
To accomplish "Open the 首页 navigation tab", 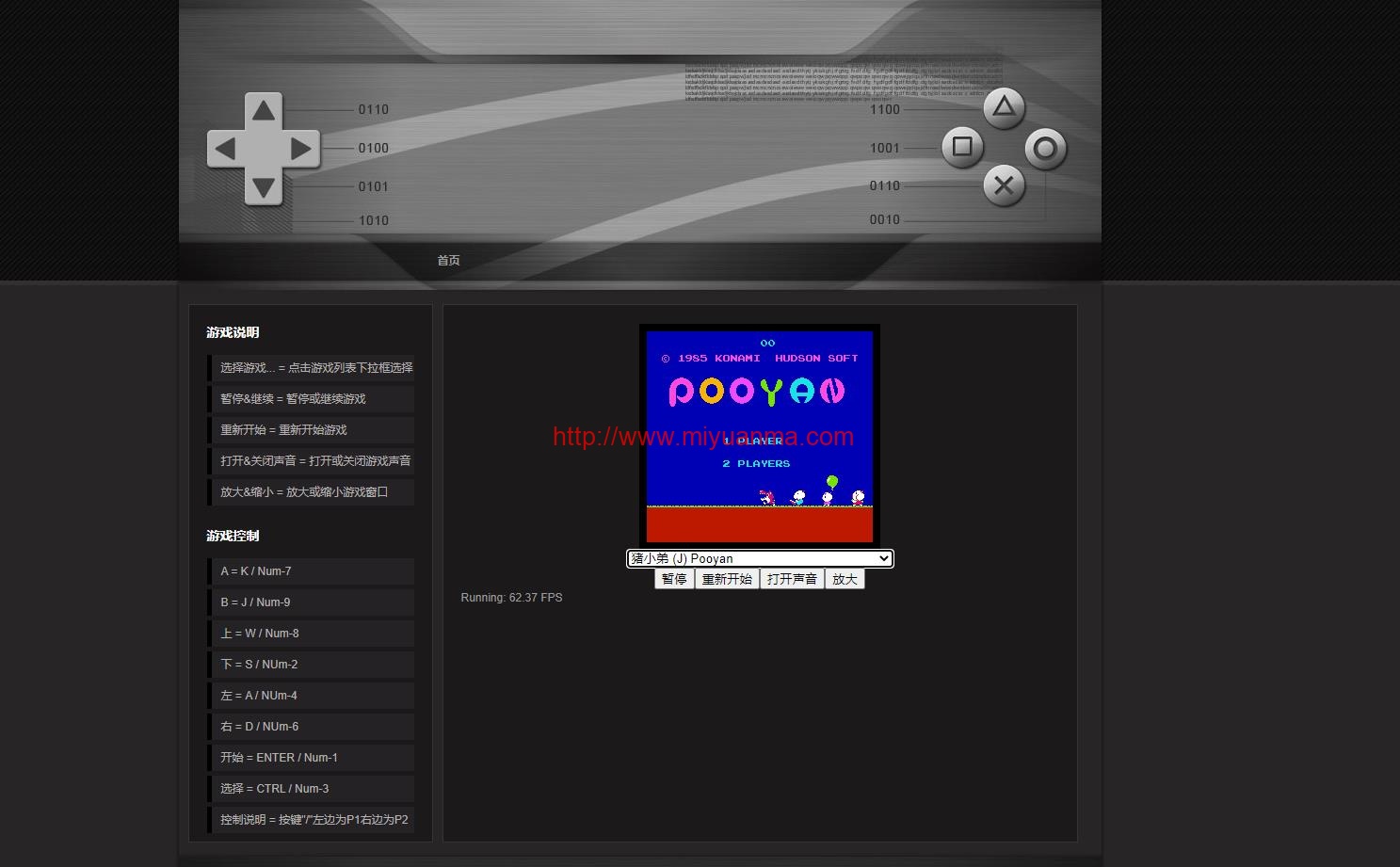I will 448,260.
